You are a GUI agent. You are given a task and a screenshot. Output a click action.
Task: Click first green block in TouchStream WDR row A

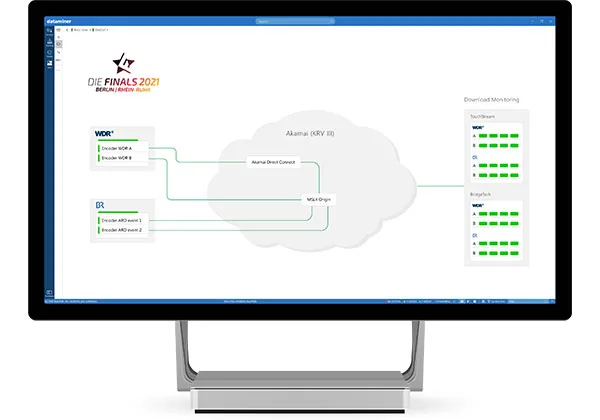pos(483,136)
